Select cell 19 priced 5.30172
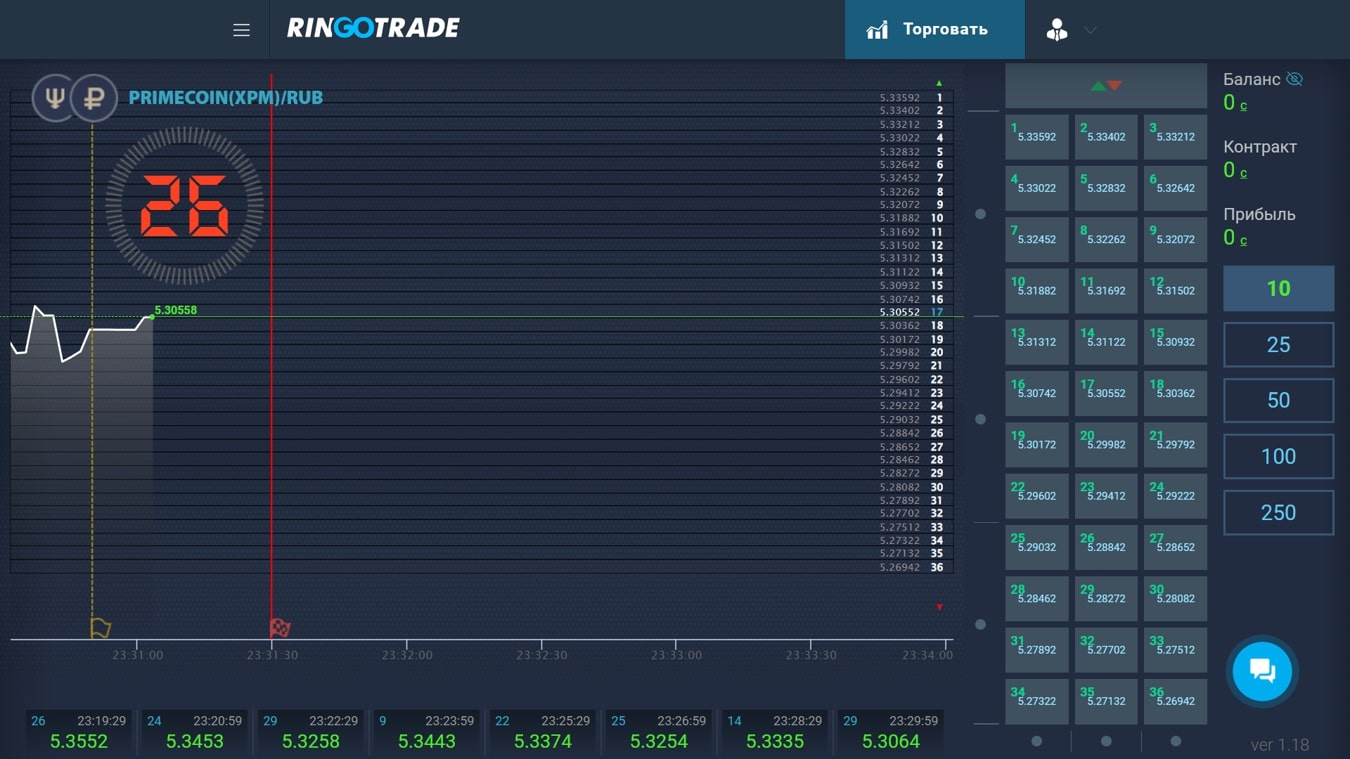 point(1037,445)
